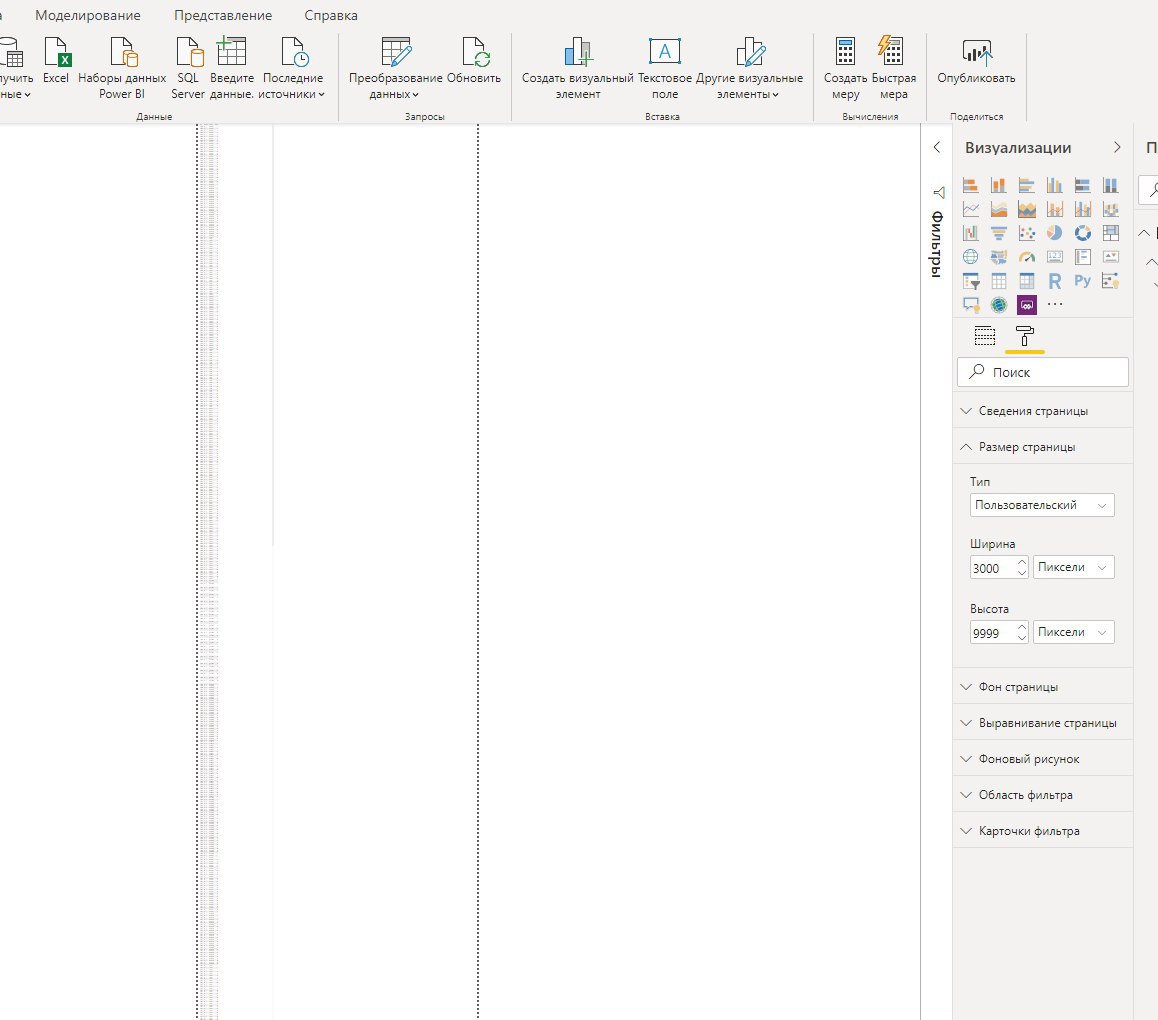
Task: Open the Преобразование данных dropdown
Action: point(395,68)
